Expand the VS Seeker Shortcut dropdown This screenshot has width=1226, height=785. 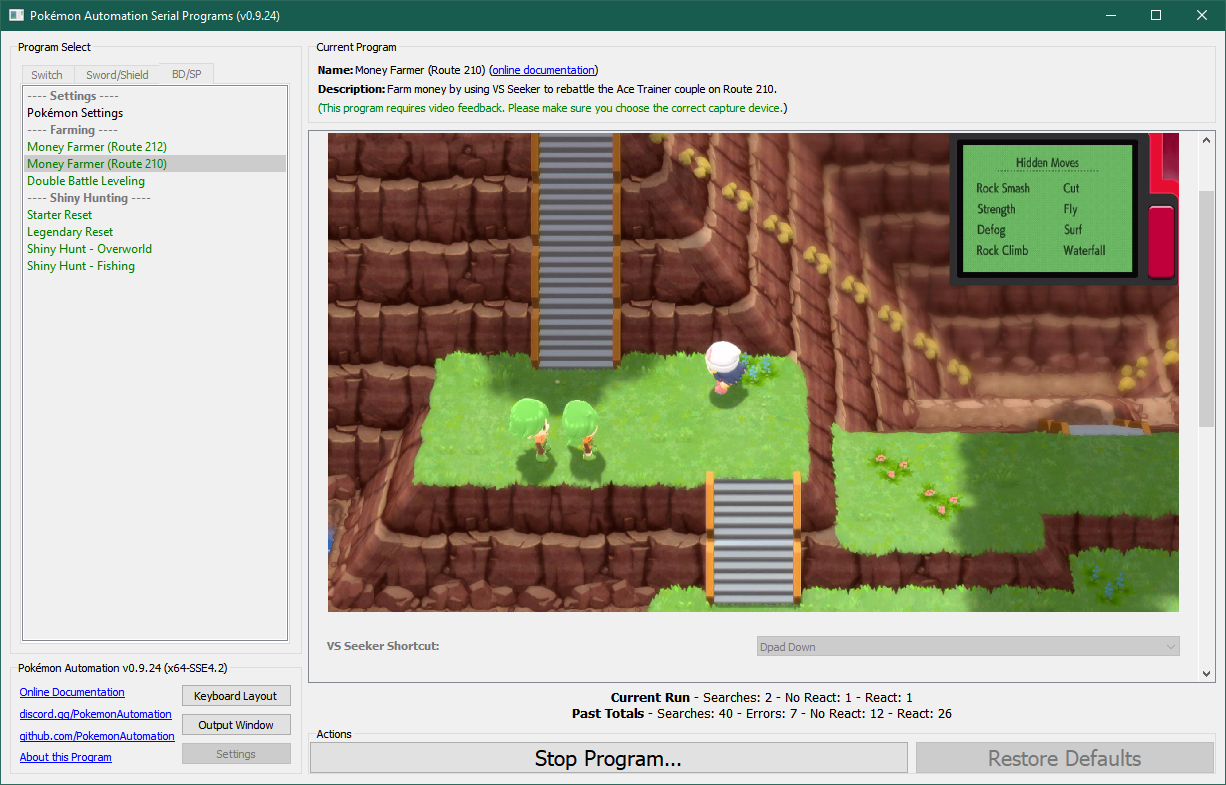968,647
